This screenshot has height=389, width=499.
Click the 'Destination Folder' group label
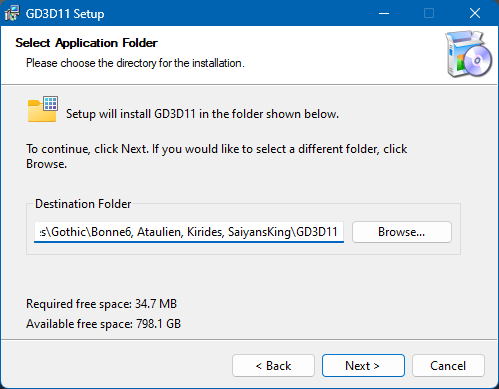point(83,204)
